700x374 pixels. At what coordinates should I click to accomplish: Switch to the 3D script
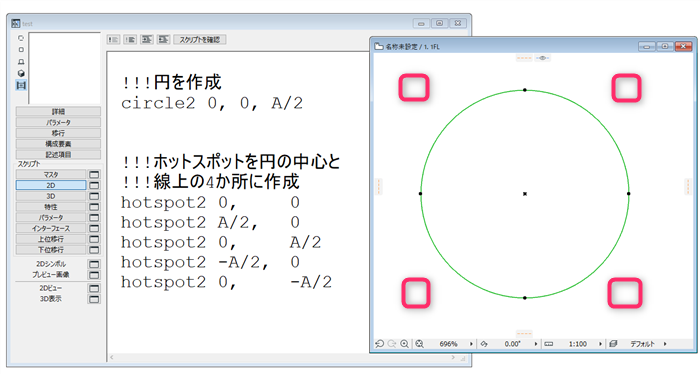coord(51,196)
